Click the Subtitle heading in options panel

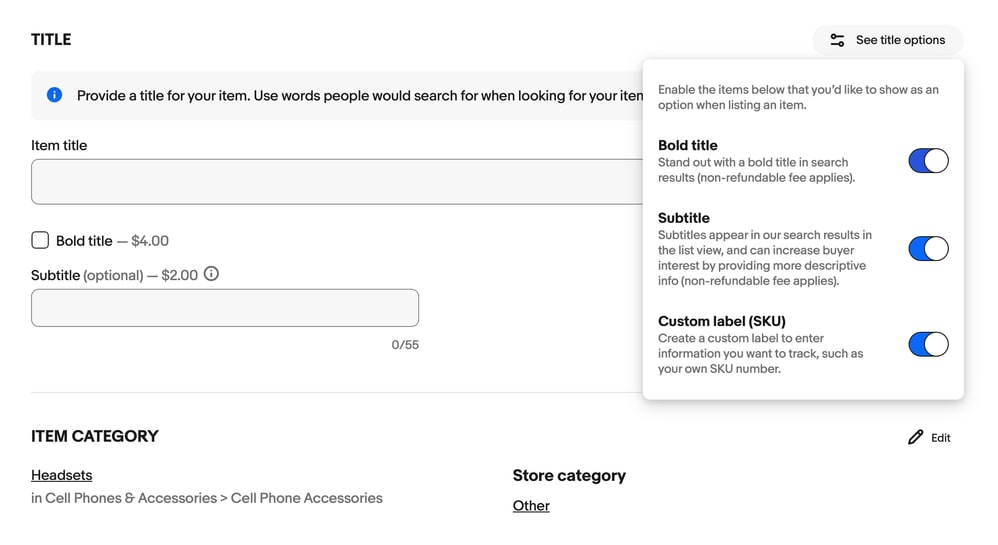(x=684, y=218)
